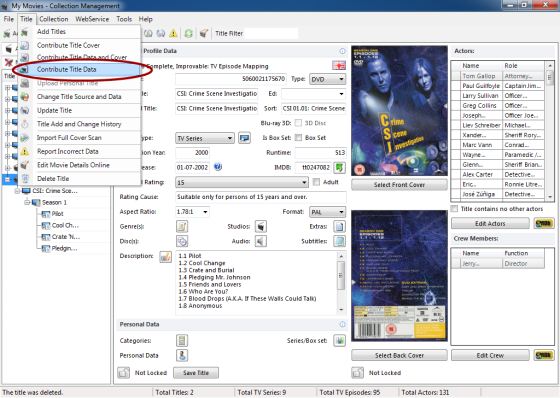Open the TV Series type dropdown

(205, 138)
